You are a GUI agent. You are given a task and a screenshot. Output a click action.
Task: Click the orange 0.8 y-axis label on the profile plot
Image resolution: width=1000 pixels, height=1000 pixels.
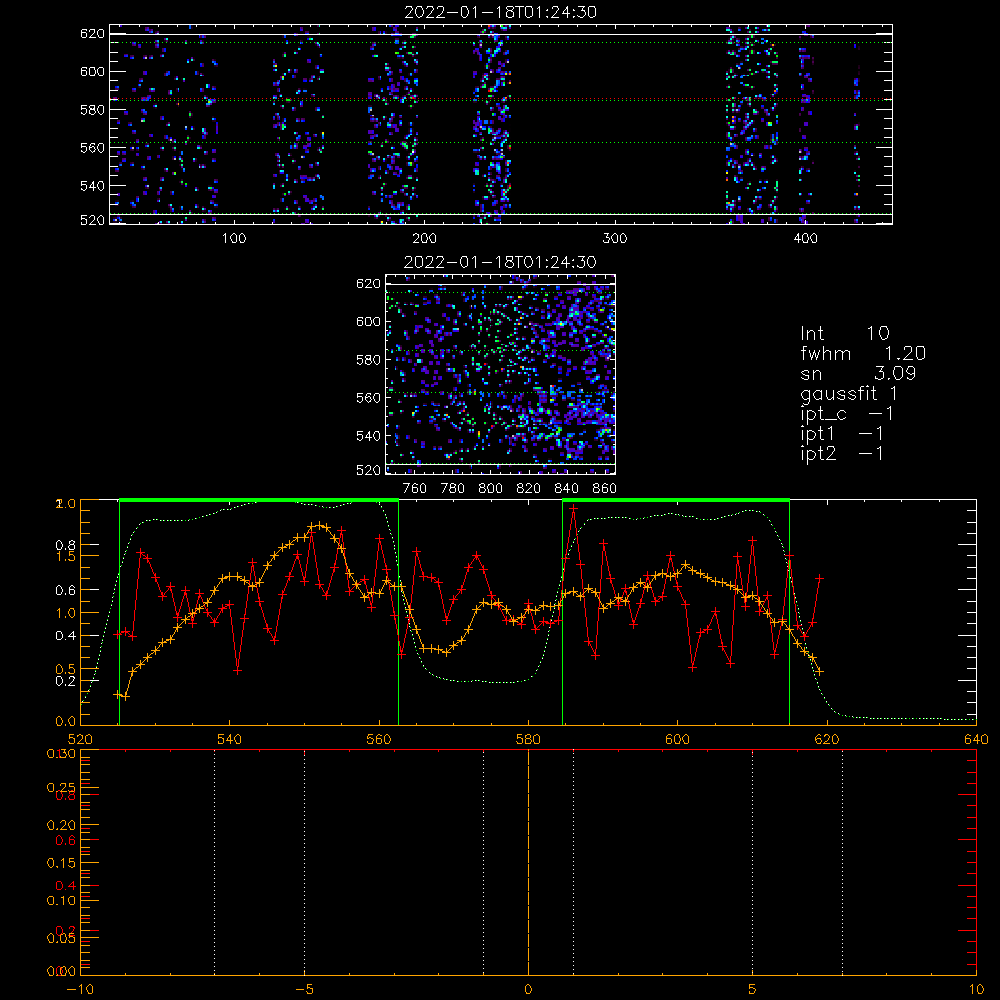66,545
